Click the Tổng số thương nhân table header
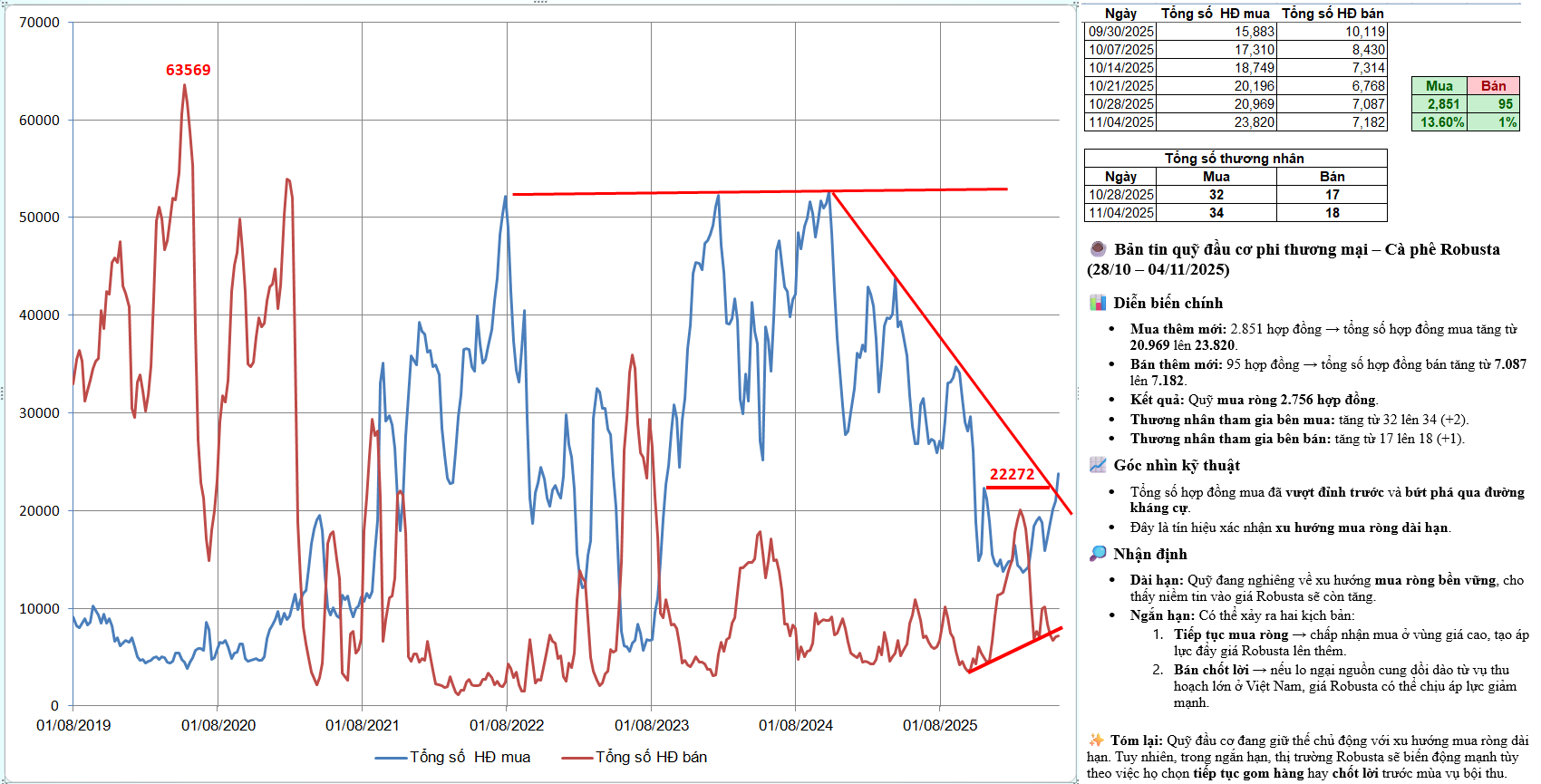1541x784 pixels. (1235, 159)
